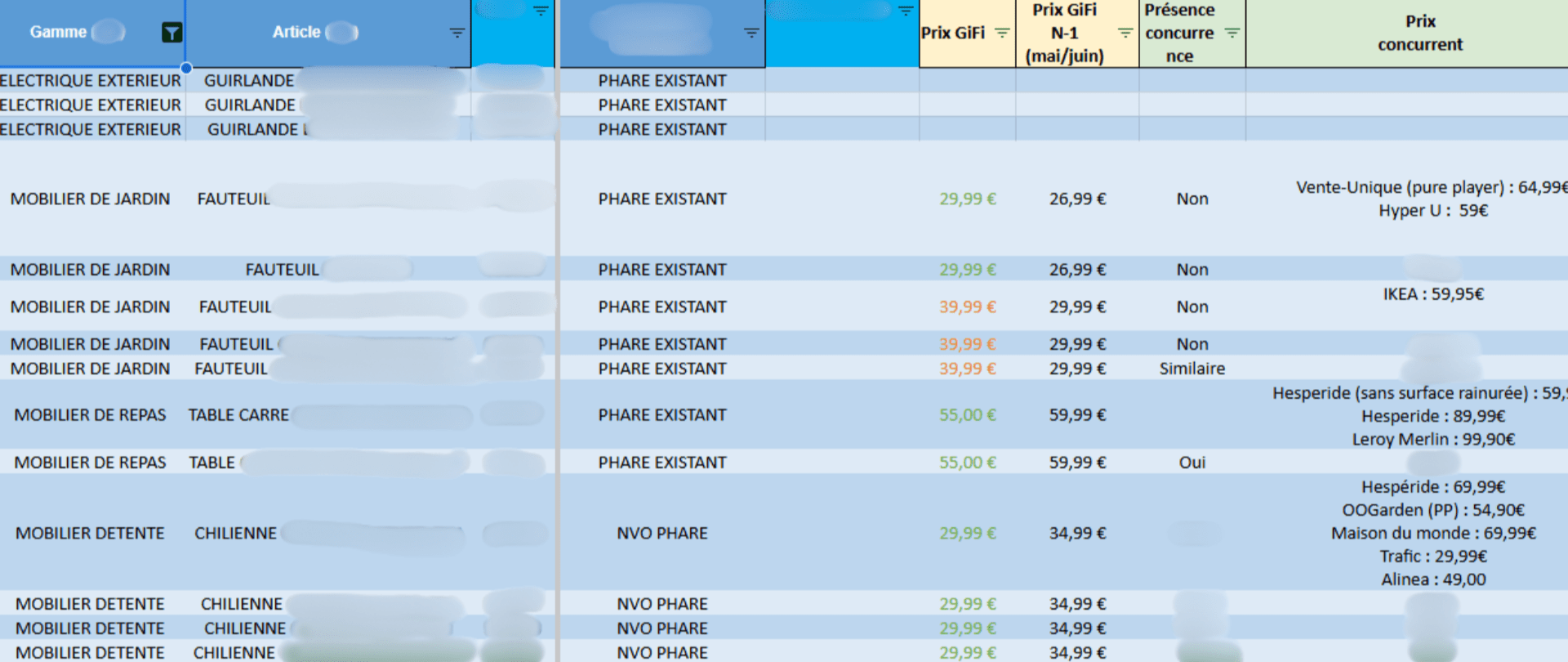This screenshot has width=1568, height=662.
Task: Open filter of narrow blue column beside Article
Action: click(541, 11)
